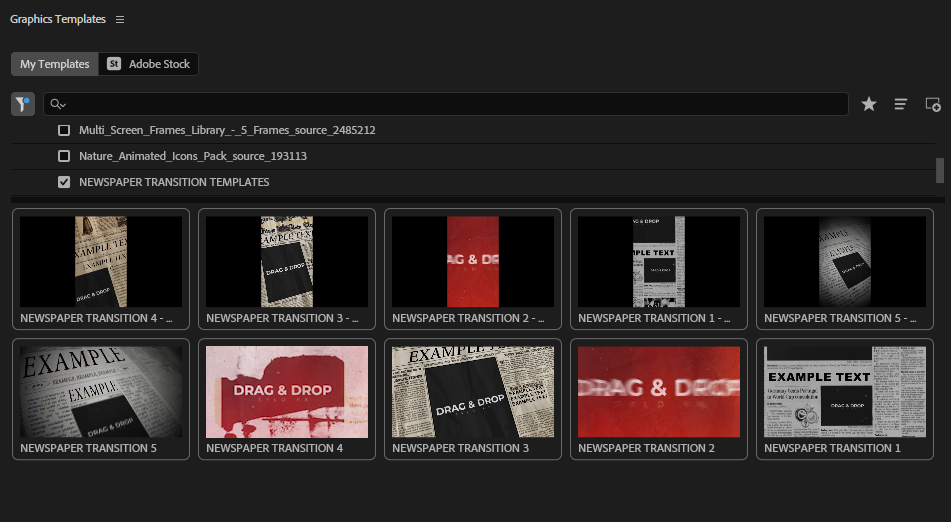Switch to the My Templates tab
The height and width of the screenshot is (522, 951).
pos(55,64)
